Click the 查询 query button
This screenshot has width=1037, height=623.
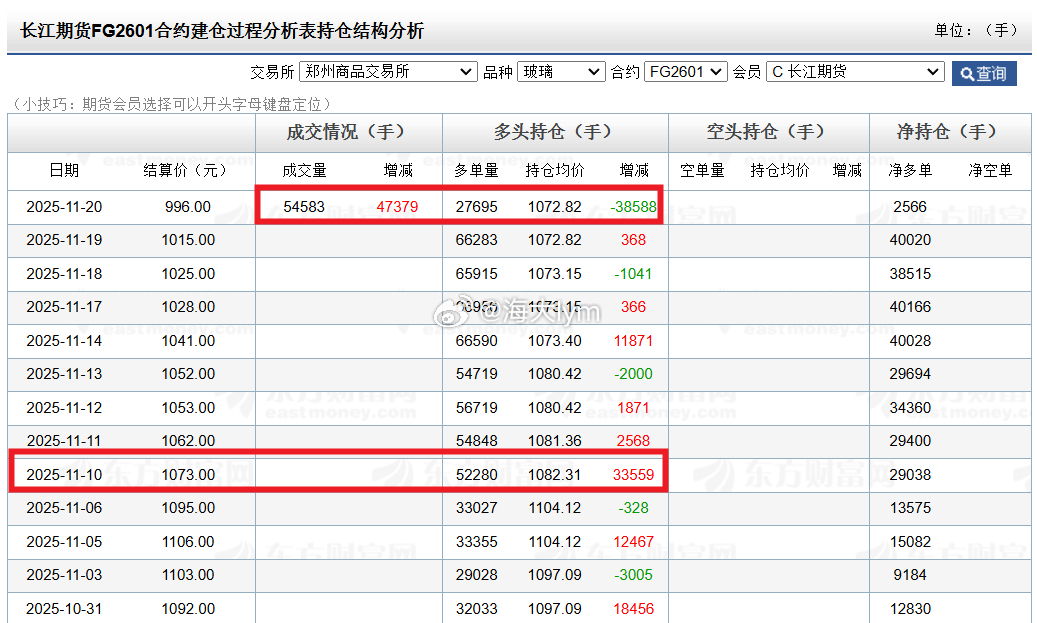click(984, 72)
